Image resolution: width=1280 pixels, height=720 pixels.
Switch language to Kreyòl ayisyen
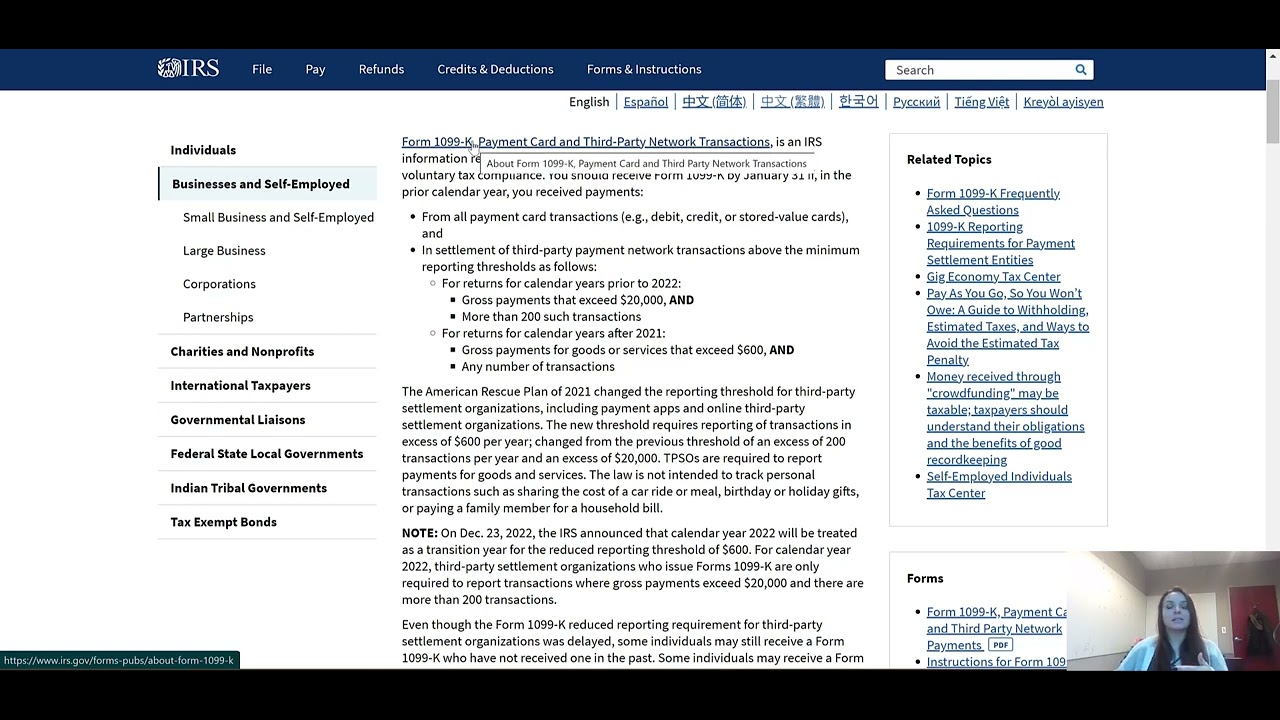coord(1063,101)
